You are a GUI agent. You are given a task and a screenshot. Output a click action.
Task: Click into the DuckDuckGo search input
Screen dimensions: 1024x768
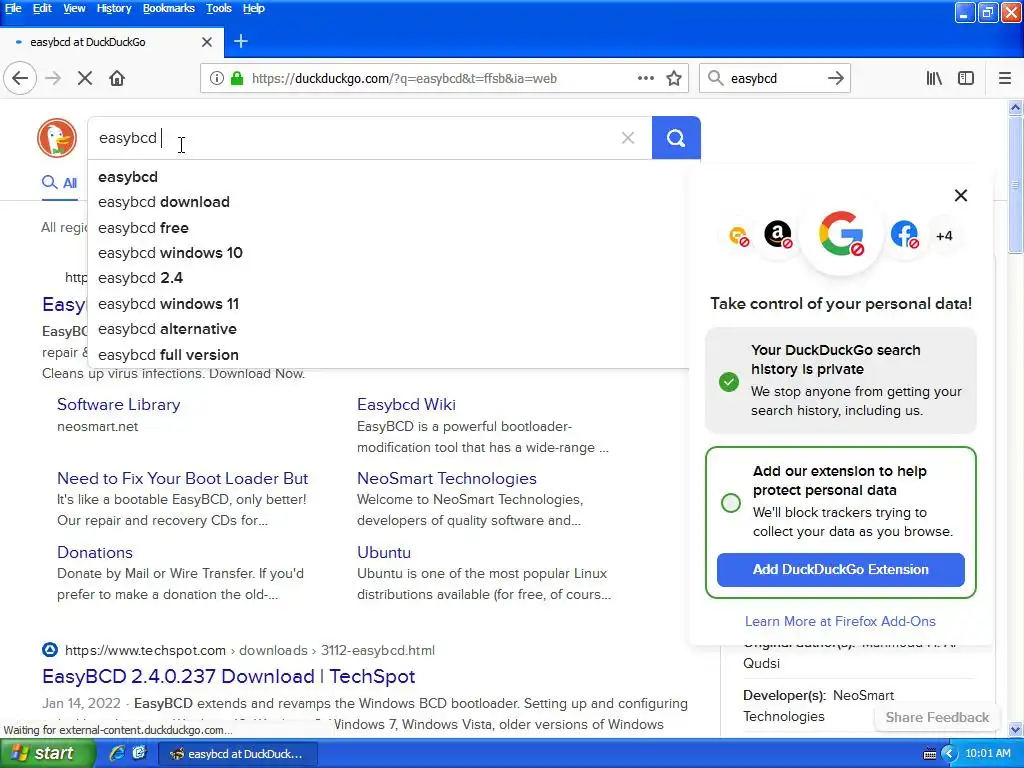[x=356, y=138]
